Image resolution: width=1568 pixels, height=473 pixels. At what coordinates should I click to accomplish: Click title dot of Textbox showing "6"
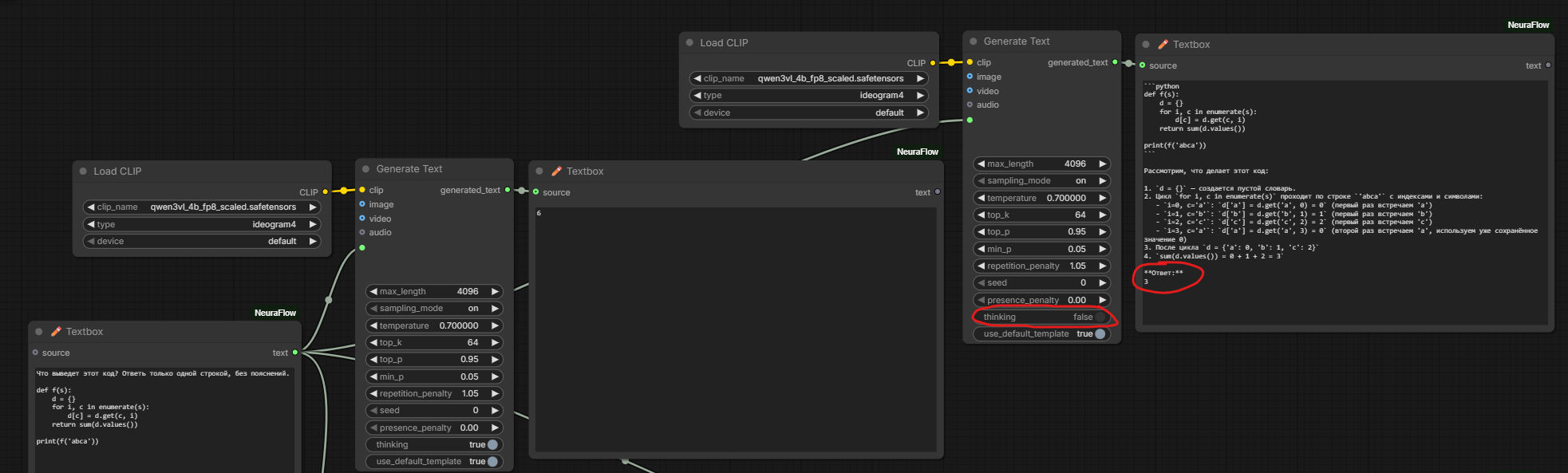(x=539, y=171)
